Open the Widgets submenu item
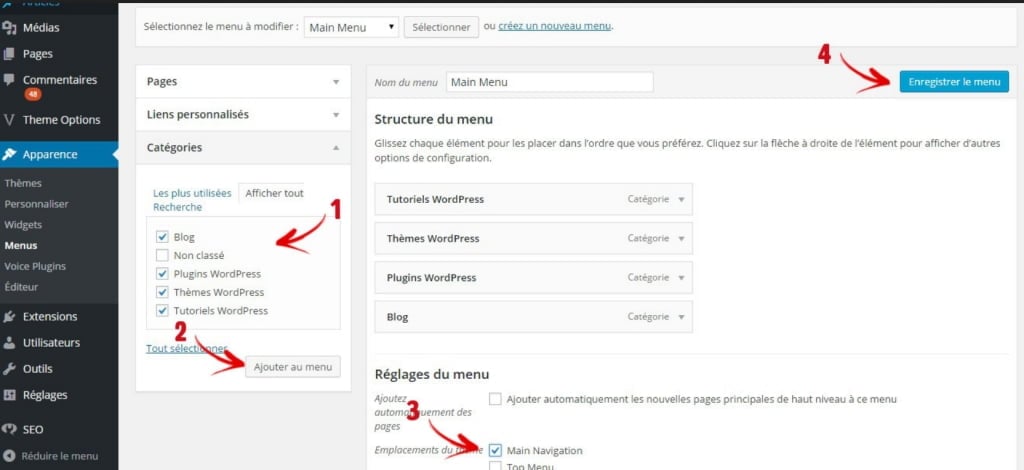The width and height of the screenshot is (1024, 470). click(x=23, y=225)
